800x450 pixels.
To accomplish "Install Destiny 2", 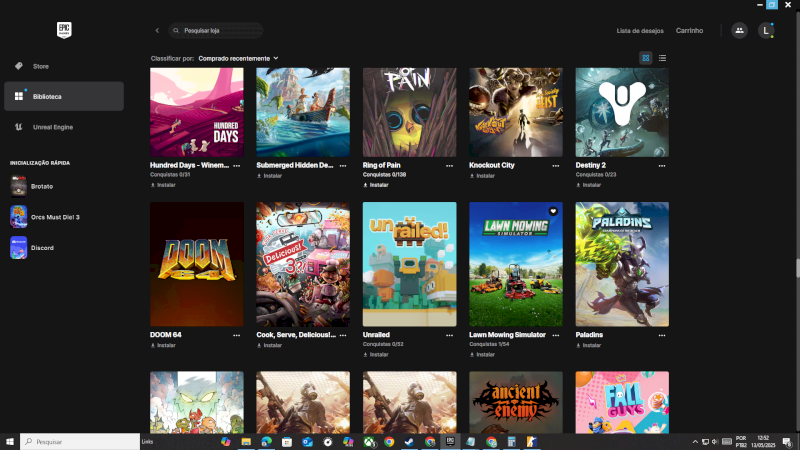I will pyautogui.click(x=589, y=185).
